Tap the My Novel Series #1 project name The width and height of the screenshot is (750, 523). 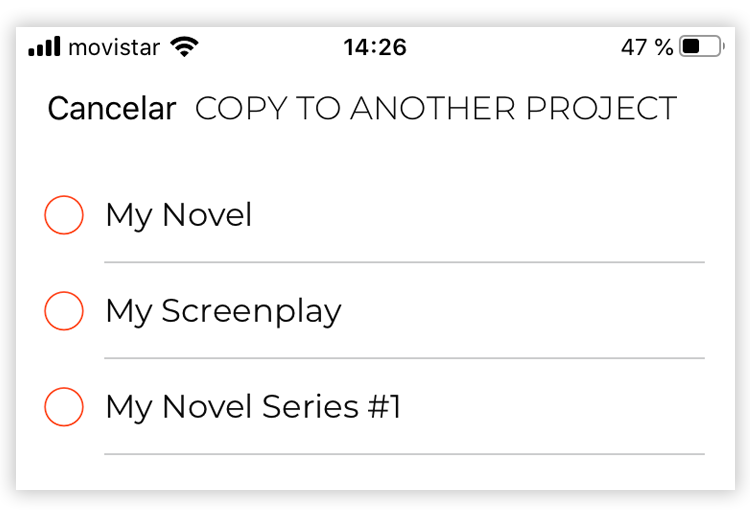[x=254, y=407]
